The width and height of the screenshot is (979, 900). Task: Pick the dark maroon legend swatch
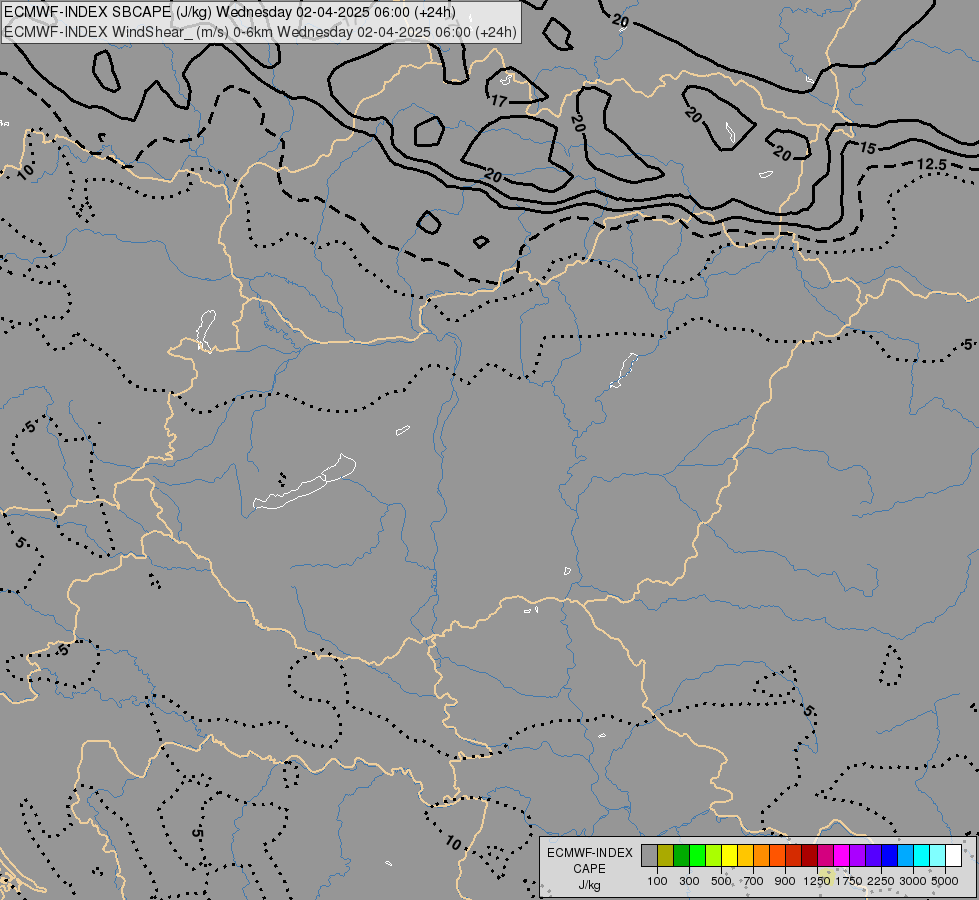click(x=810, y=856)
